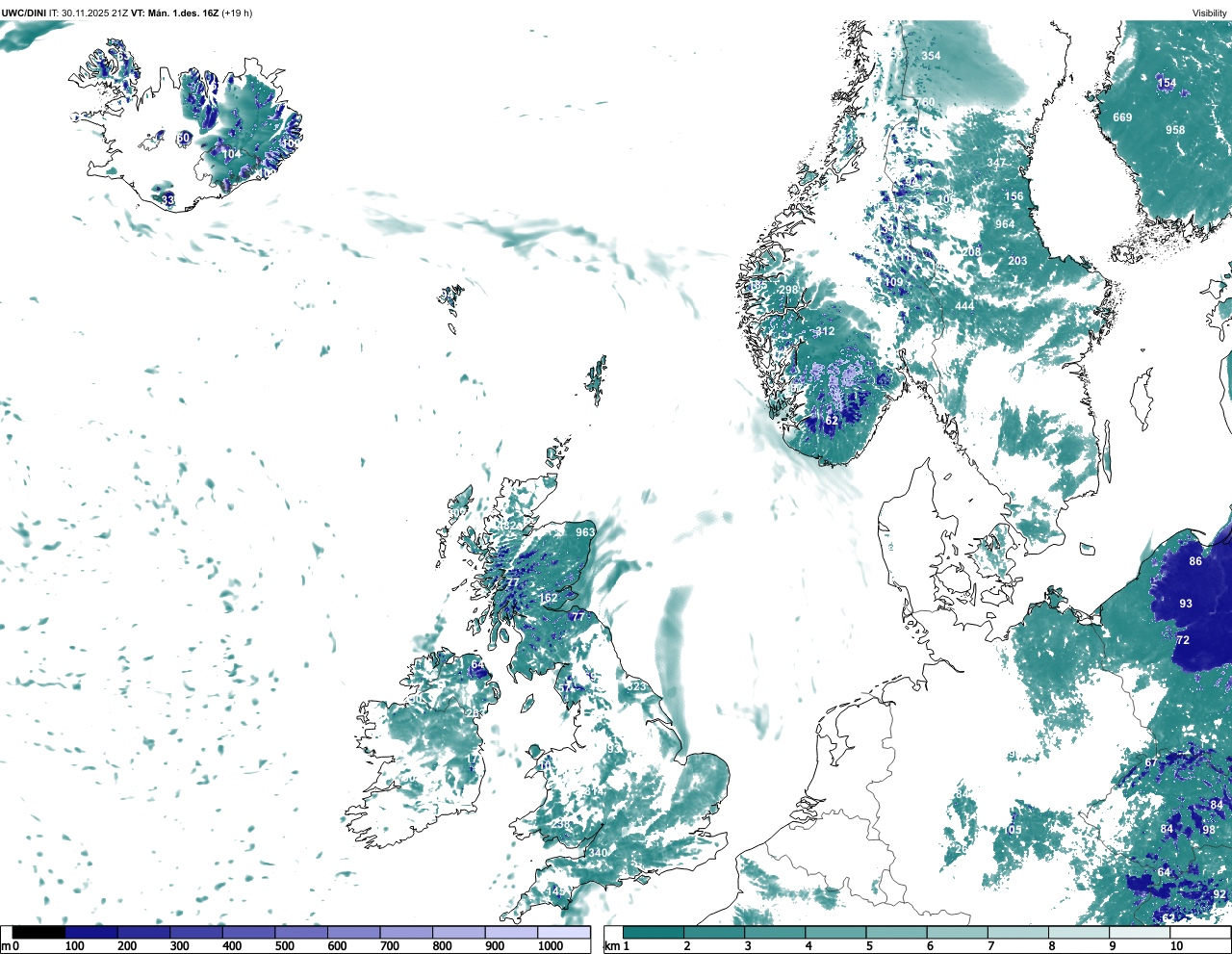Click the pale lavender 1000 m legend swatch

pos(564,933)
